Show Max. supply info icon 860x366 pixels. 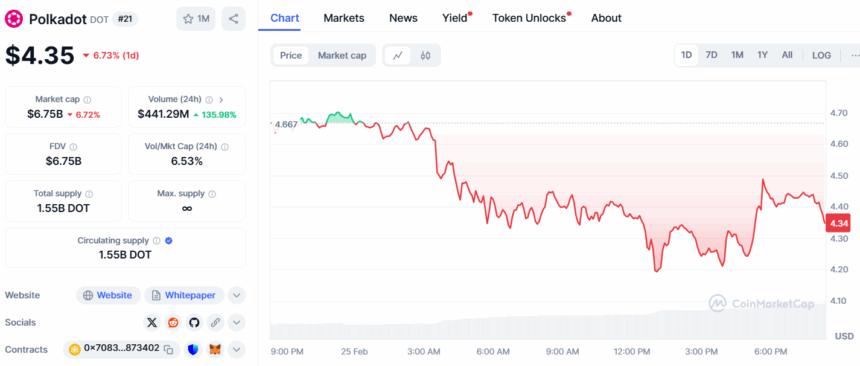(x=212, y=194)
